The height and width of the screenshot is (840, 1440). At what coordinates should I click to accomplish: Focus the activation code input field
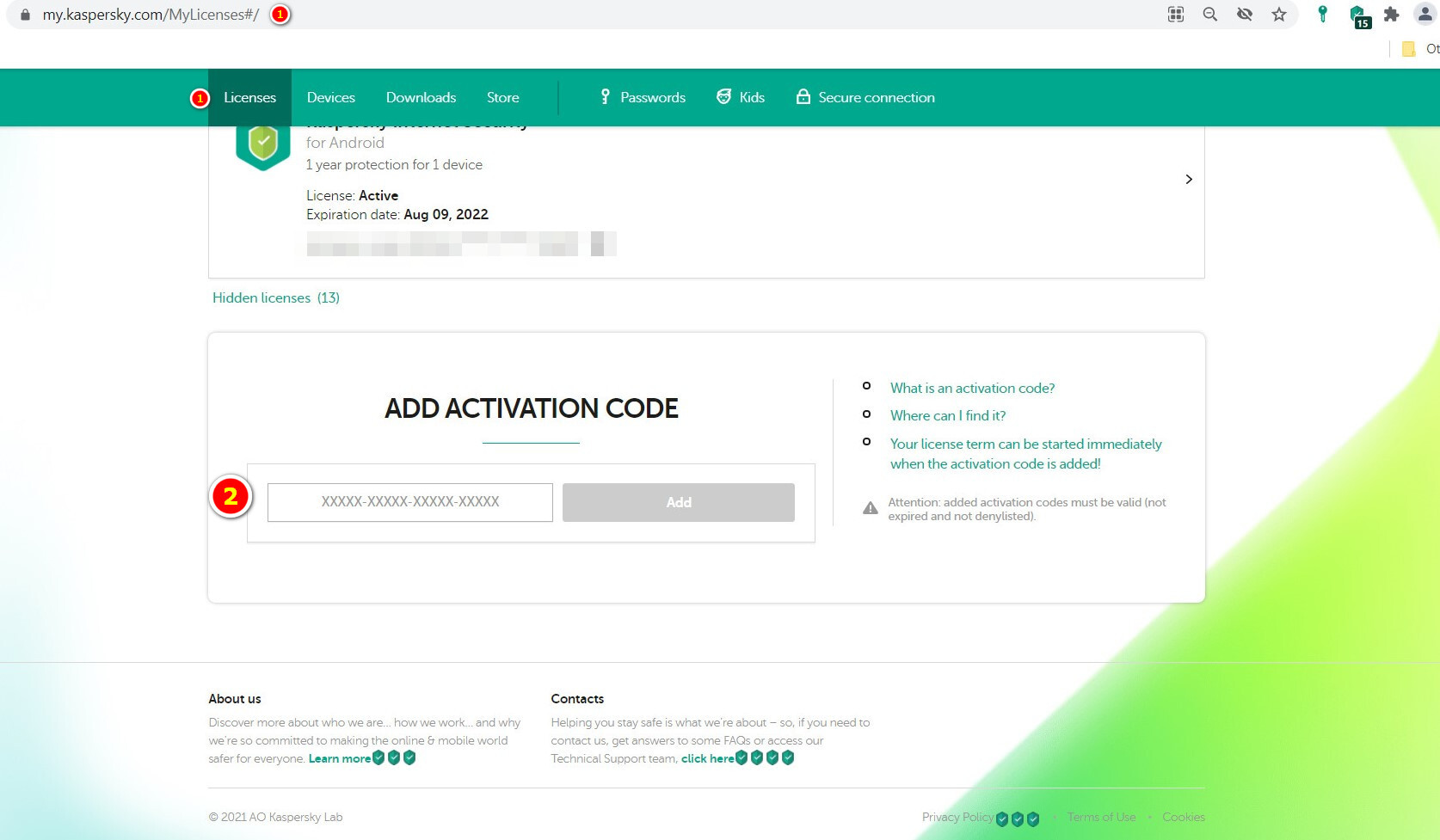click(x=410, y=502)
